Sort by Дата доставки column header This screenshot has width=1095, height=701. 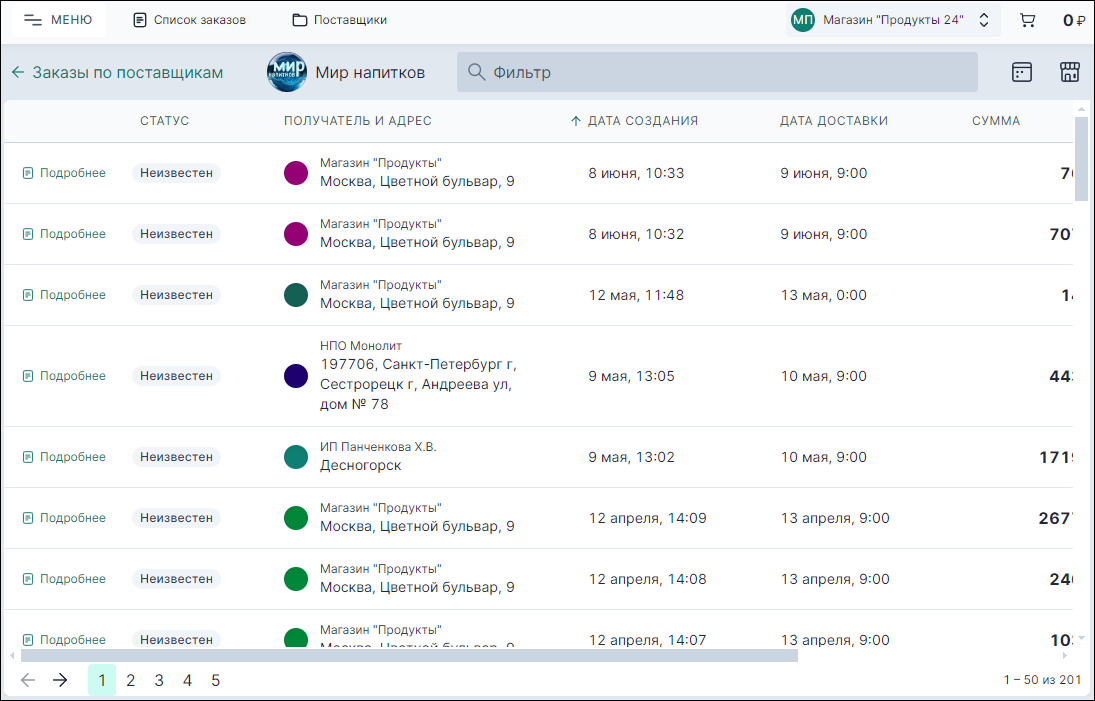pyautogui.click(x=833, y=121)
